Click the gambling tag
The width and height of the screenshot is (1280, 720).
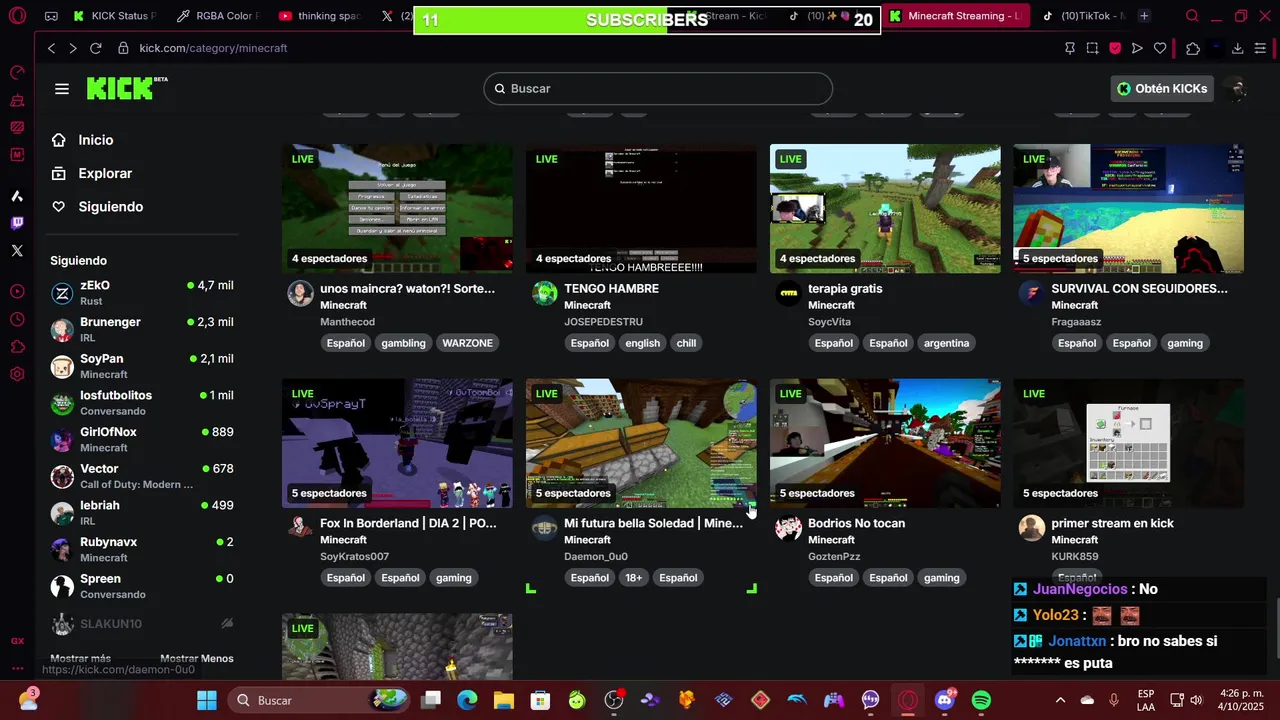403,343
